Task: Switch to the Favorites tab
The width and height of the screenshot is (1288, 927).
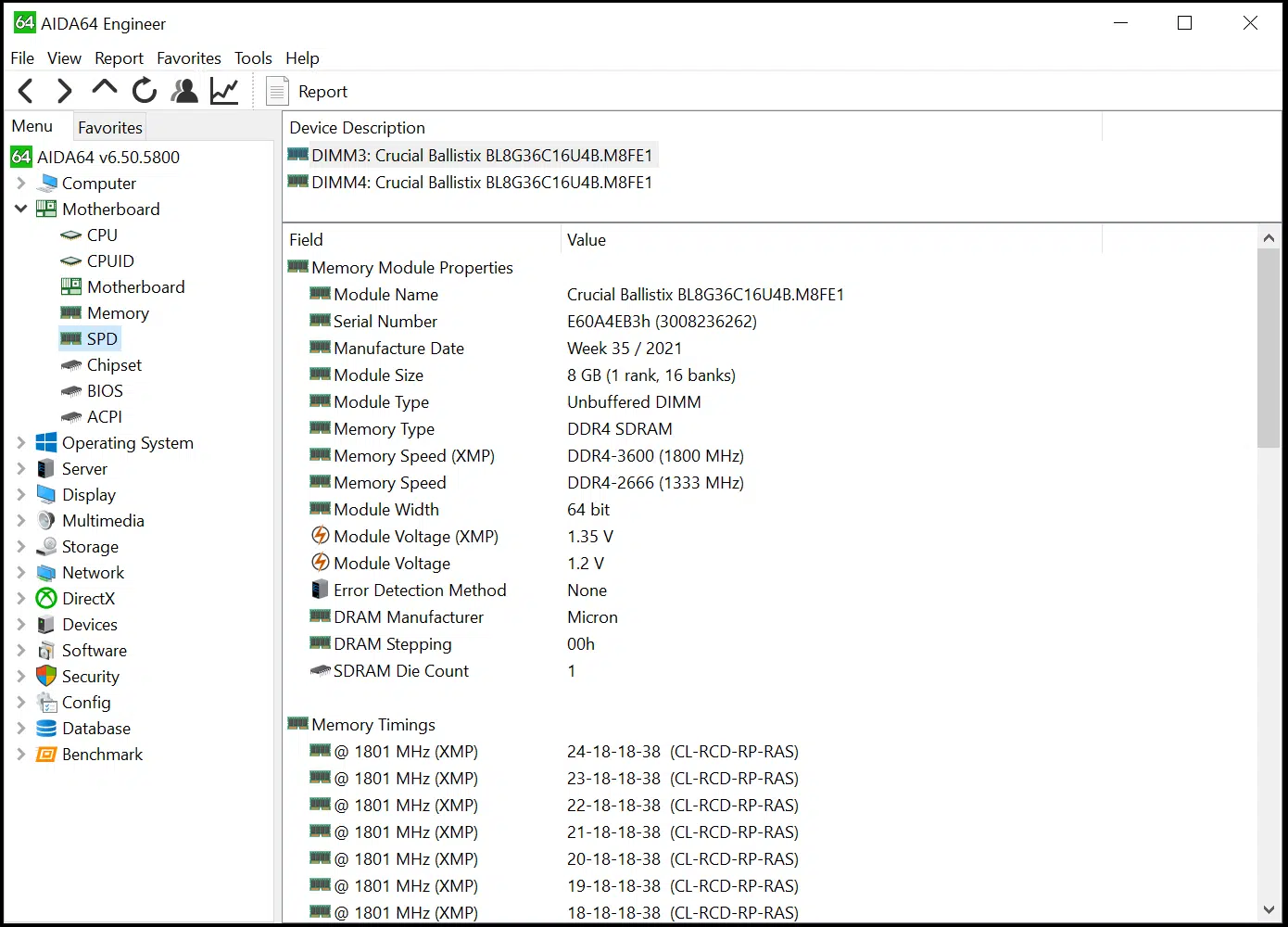Action: (110, 128)
